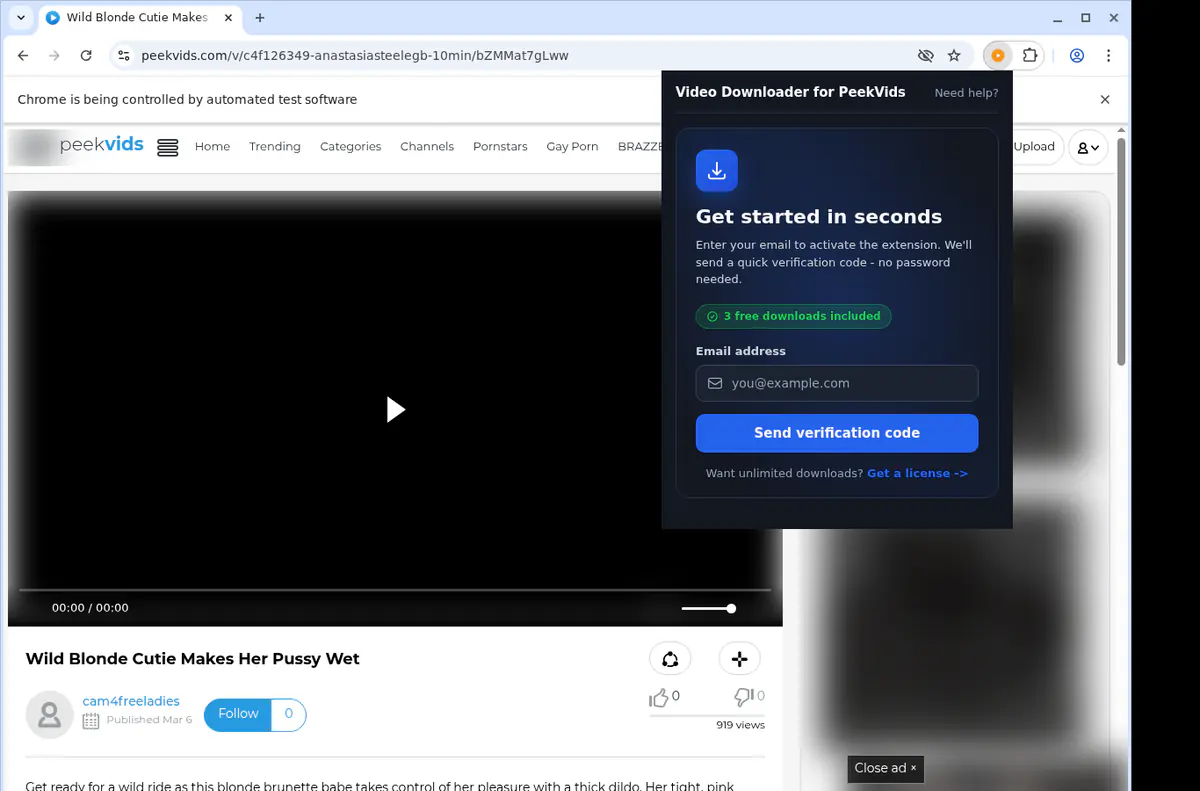1200x791 pixels.
Task: Click the page vertical scrollbar
Action: 1122,252
